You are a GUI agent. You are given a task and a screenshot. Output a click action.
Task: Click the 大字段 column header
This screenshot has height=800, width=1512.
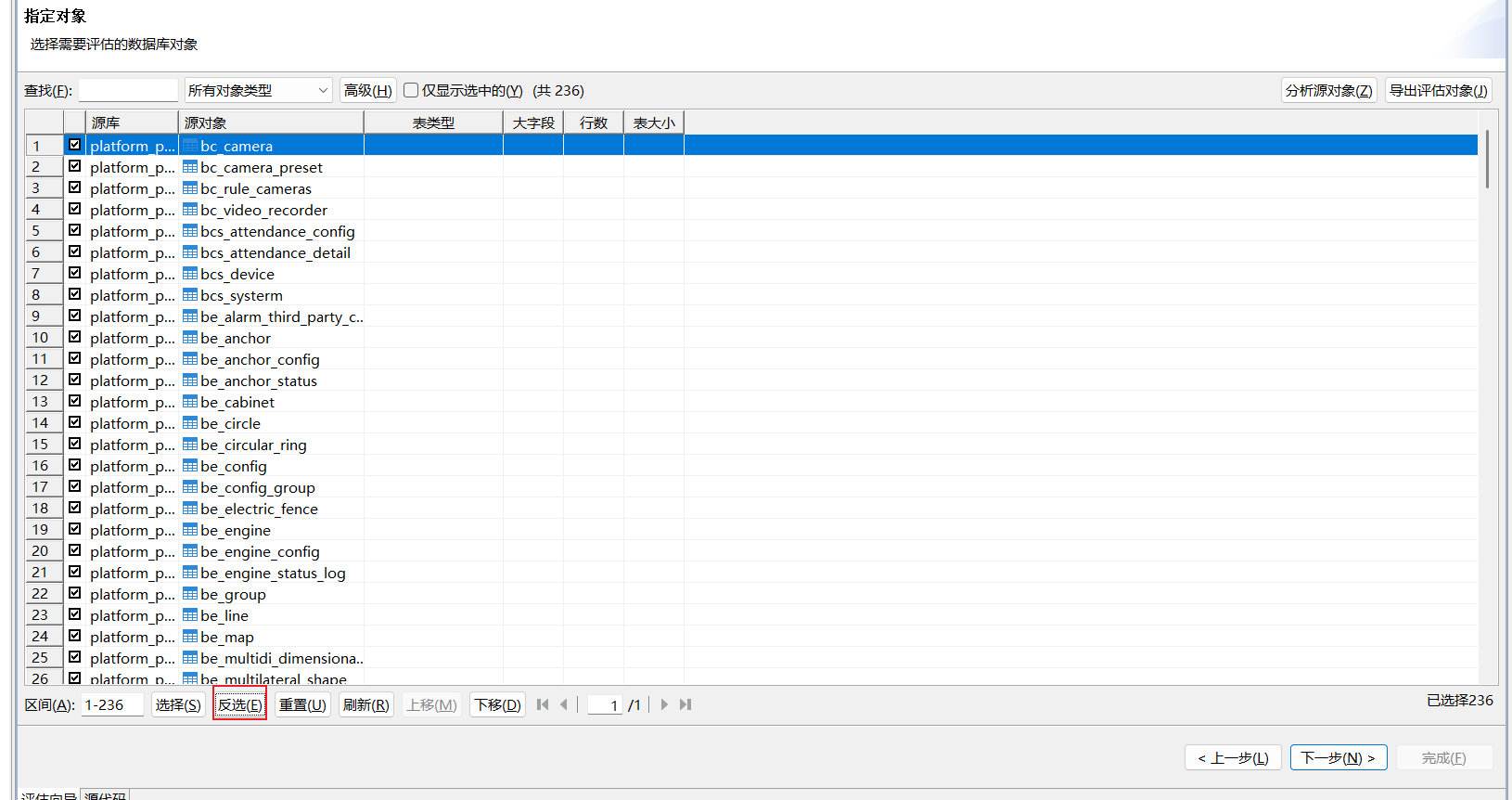click(x=533, y=123)
